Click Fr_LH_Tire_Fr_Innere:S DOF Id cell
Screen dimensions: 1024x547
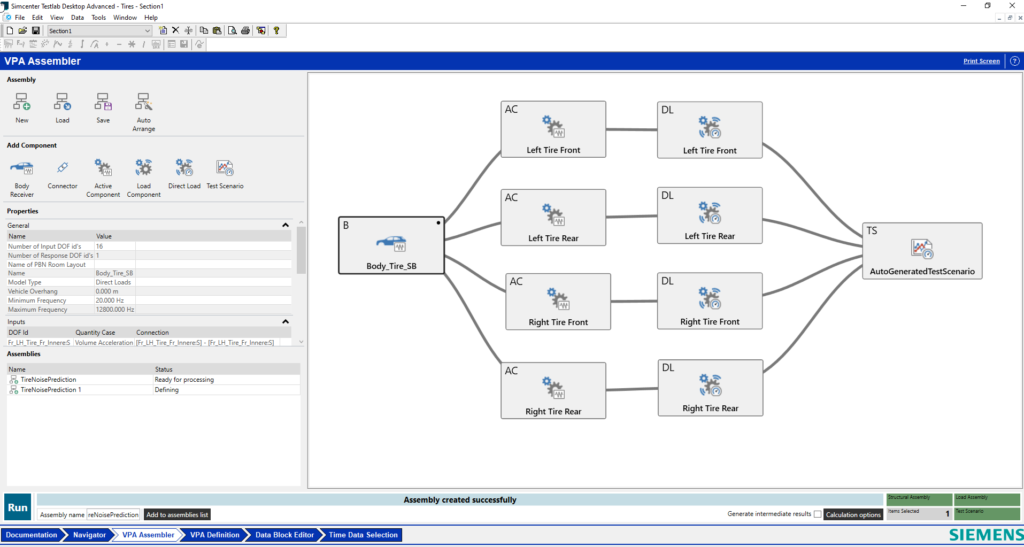pos(39,341)
